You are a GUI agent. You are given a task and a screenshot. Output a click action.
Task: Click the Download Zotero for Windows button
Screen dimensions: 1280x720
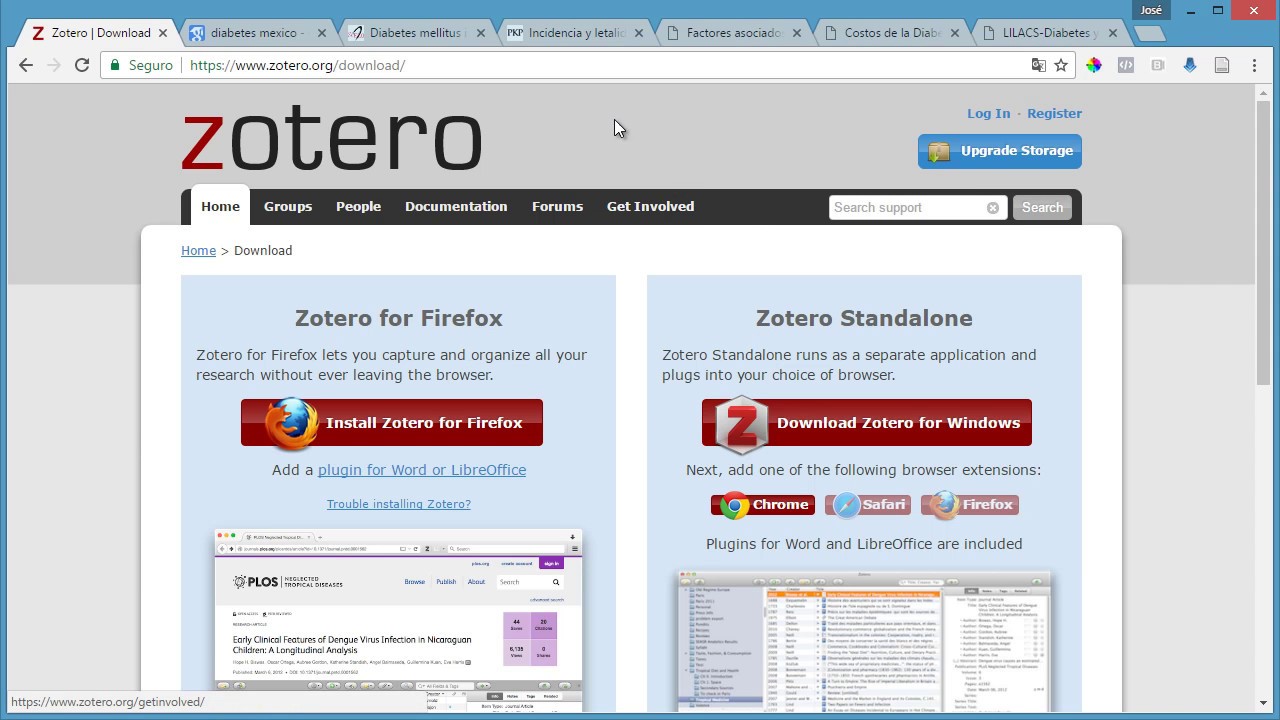(867, 423)
